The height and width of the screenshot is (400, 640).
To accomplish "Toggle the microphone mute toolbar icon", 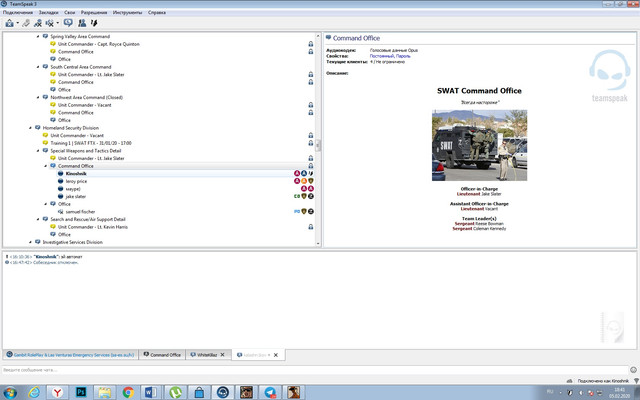I will (94, 23).
